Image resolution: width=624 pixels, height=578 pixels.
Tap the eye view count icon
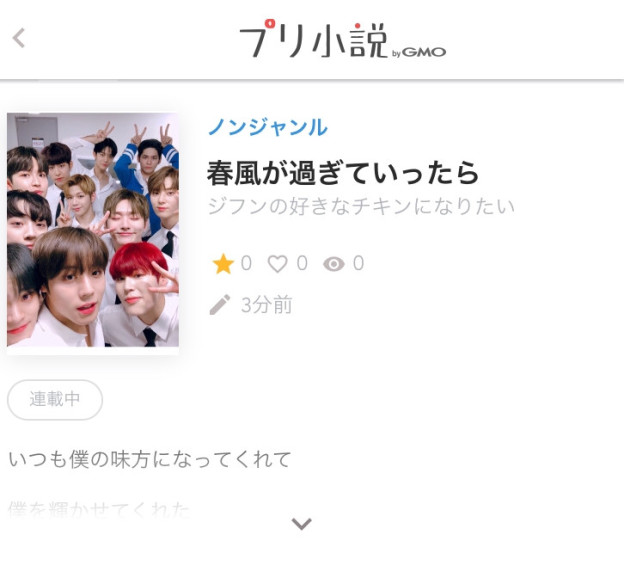pyautogui.click(x=333, y=264)
